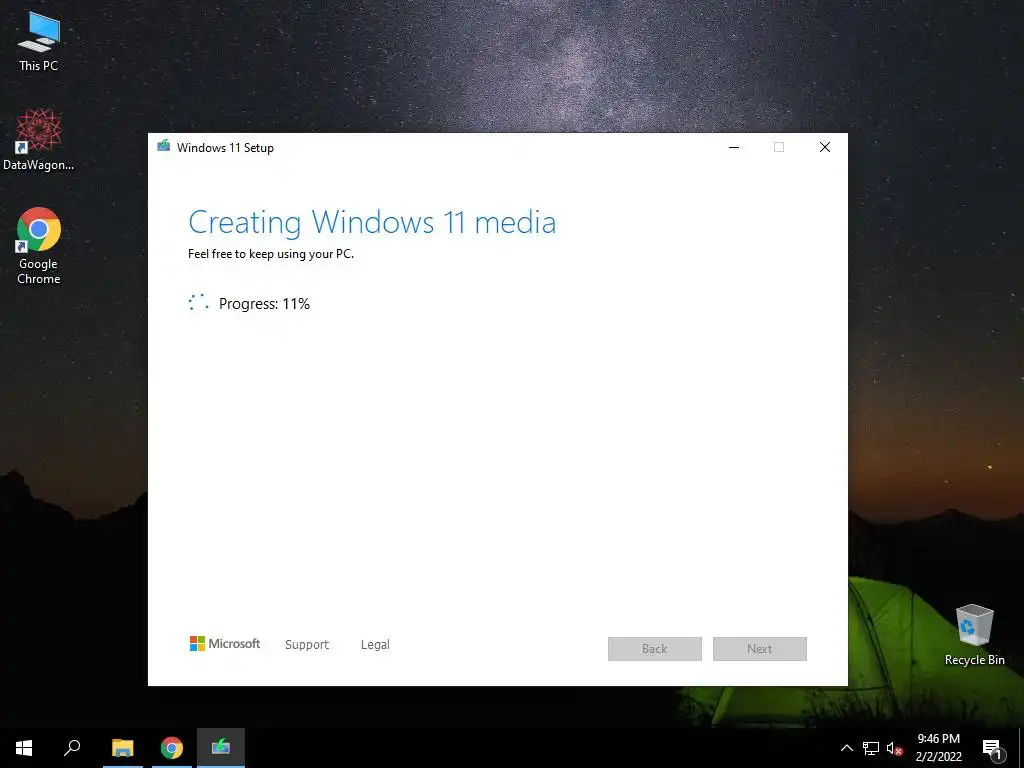1024x768 pixels.
Task: Show hidden system tray icons
Action: (846, 748)
